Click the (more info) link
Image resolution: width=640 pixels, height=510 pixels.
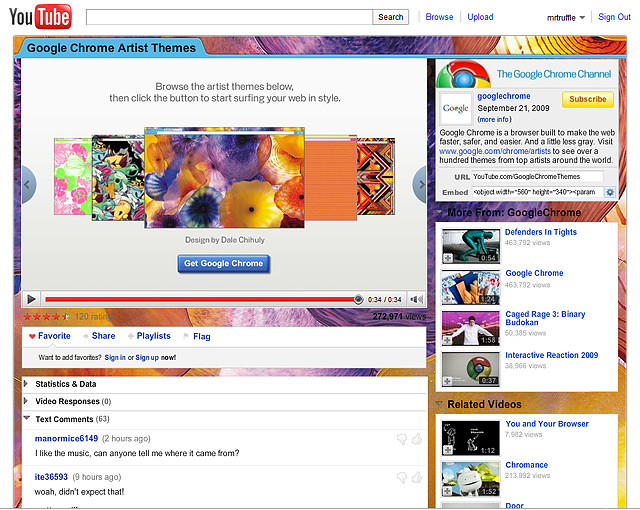494,120
